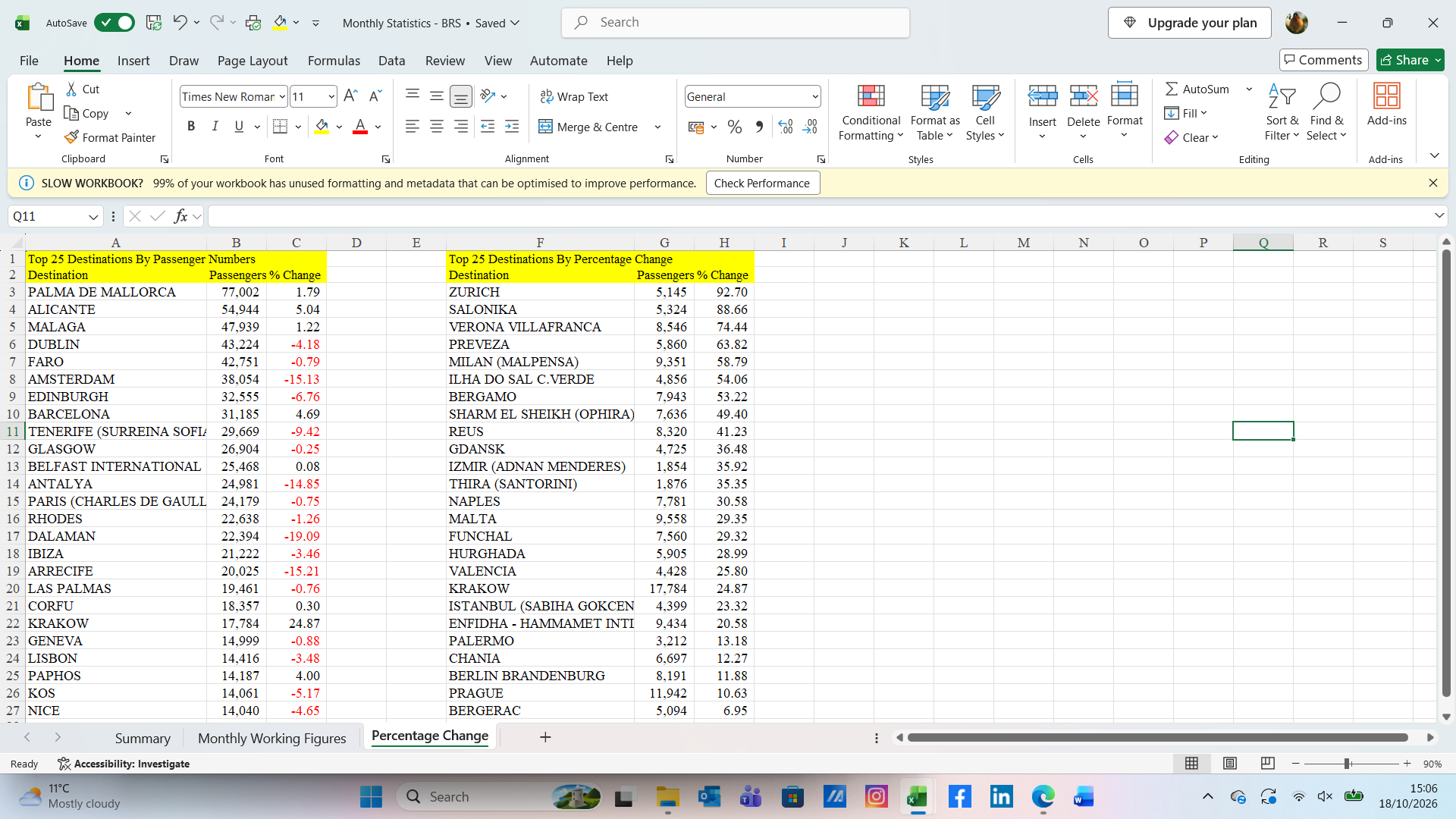Toggle Underline formatting
The height and width of the screenshot is (819, 1456).
tap(239, 127)
